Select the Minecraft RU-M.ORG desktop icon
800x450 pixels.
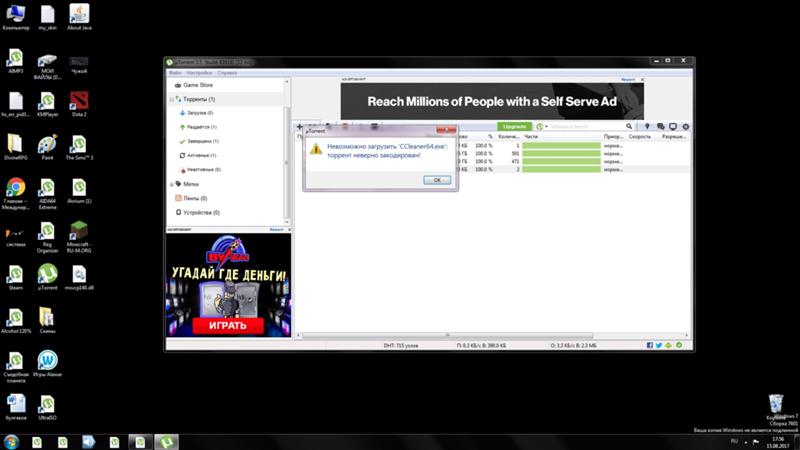[79, 237]
